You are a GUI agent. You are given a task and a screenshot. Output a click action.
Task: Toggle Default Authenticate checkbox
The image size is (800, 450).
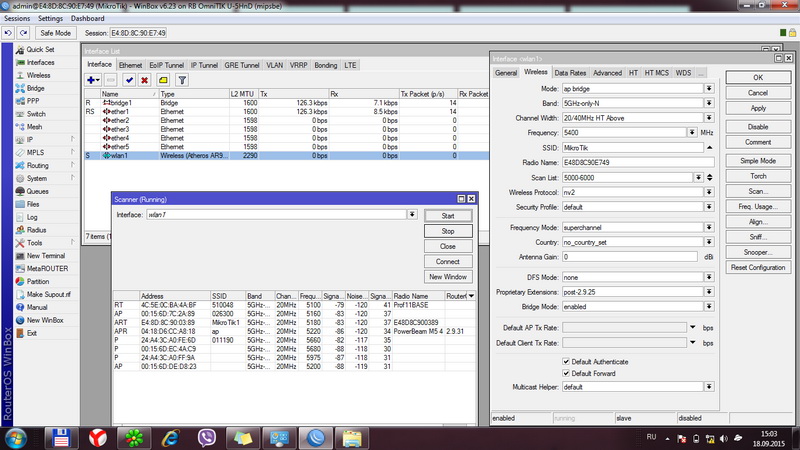(566, 361)
